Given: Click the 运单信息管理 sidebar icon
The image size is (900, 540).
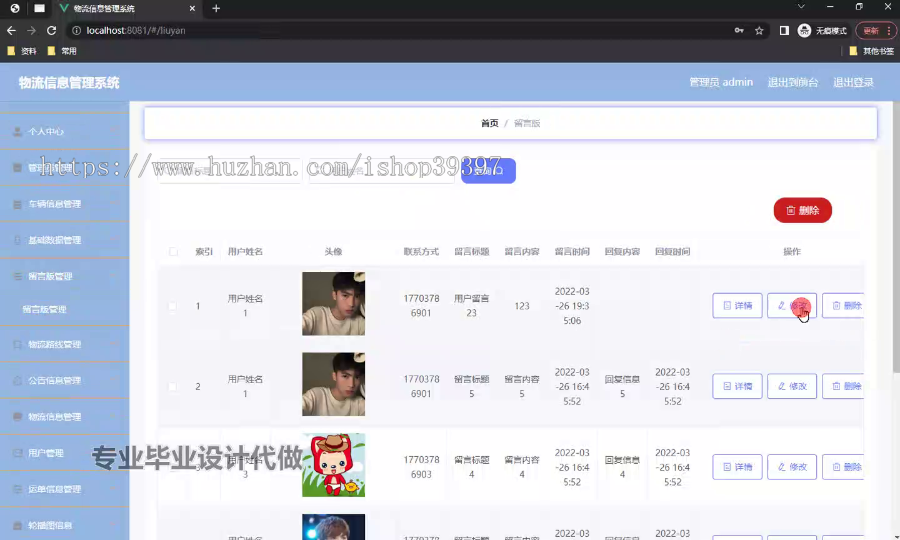Looking at the screenshot, I should (x=17, y=489).
